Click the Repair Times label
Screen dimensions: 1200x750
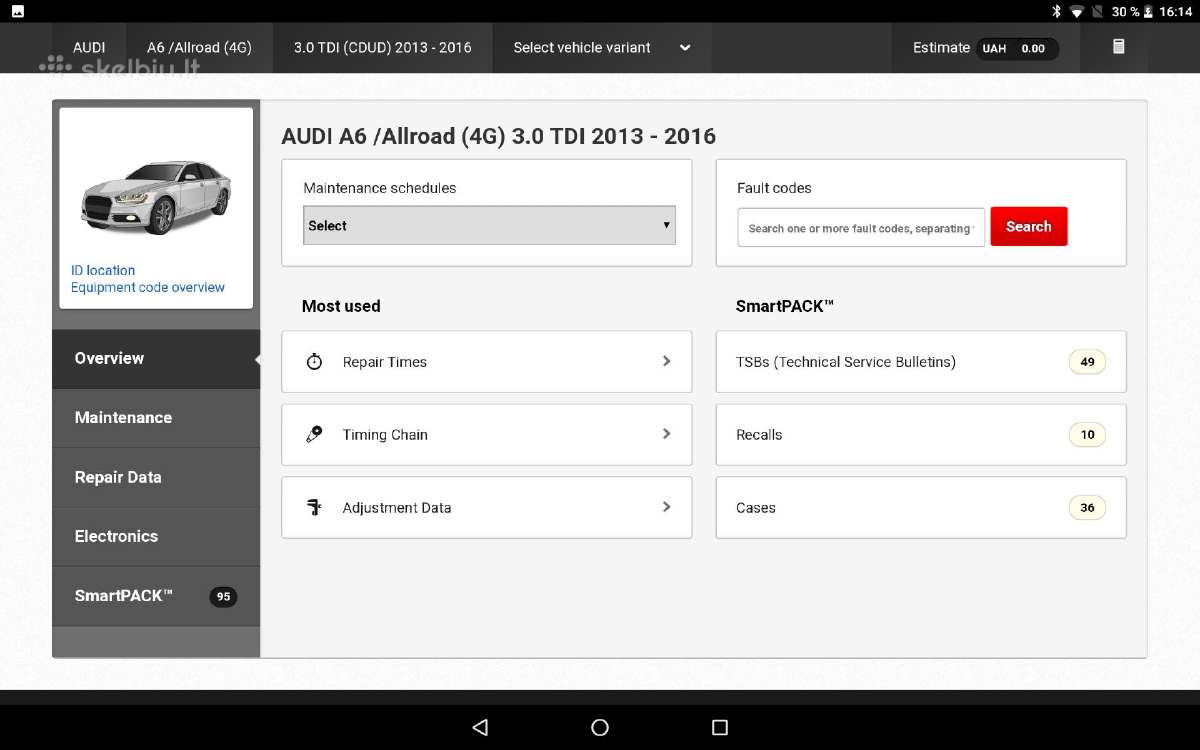(385, 362)
